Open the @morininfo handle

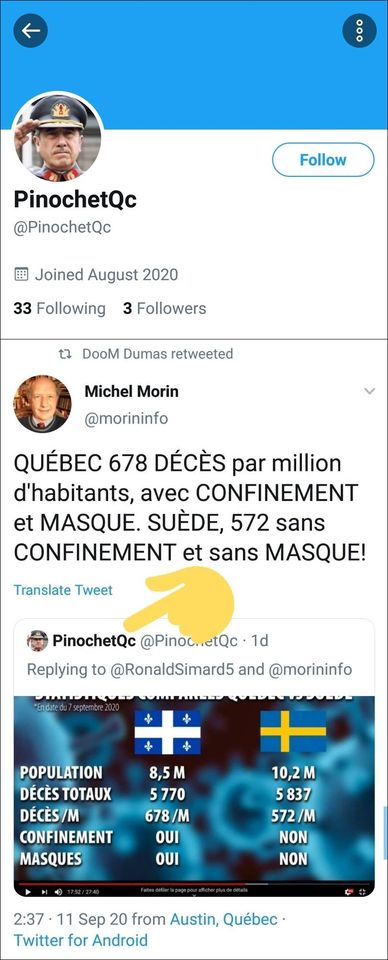pyautogui.click(x=126, y=419)
